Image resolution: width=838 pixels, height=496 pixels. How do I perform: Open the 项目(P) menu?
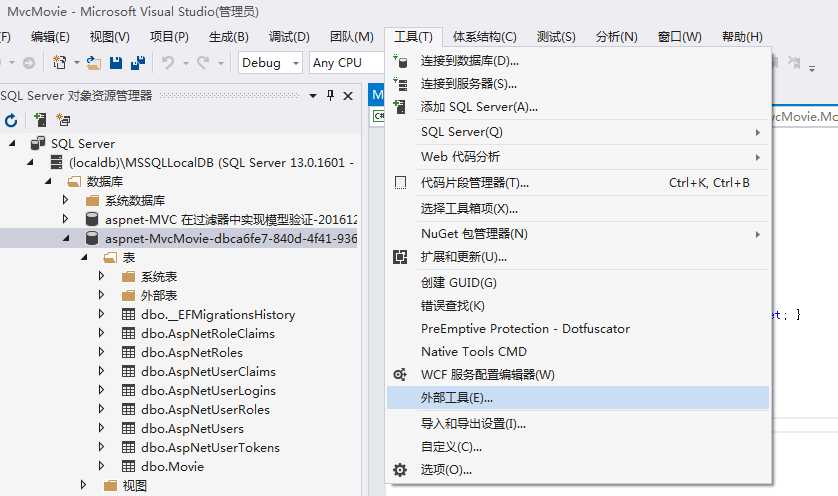click(x=169, y=37)
